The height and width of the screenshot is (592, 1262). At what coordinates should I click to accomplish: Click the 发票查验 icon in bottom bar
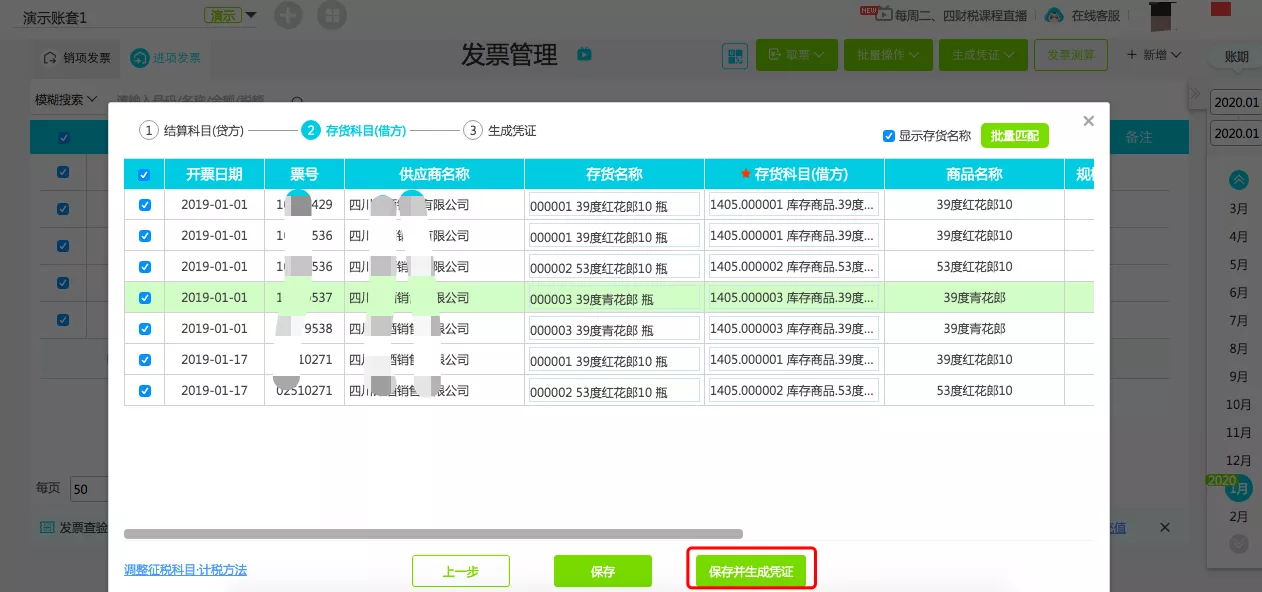47,527
